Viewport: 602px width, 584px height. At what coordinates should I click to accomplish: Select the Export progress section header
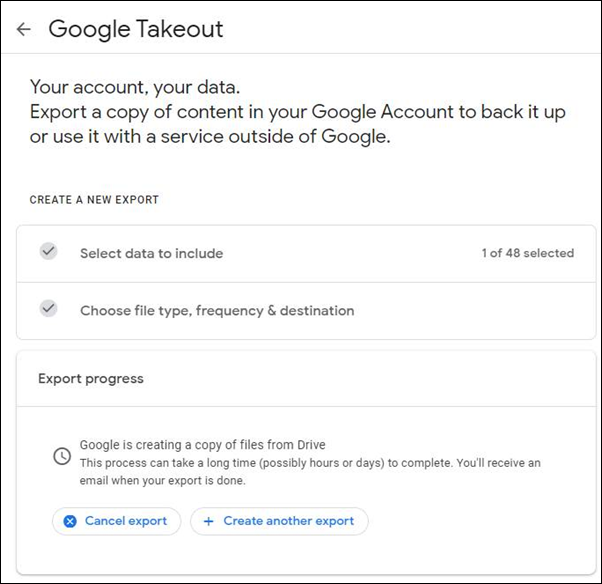click(x=91, y=379)
